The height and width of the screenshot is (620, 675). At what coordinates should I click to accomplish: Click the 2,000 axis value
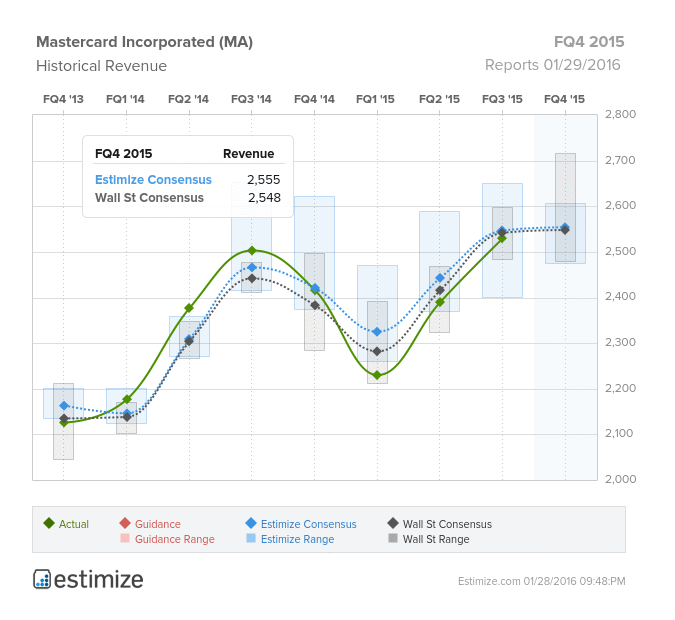click(620, 479)
